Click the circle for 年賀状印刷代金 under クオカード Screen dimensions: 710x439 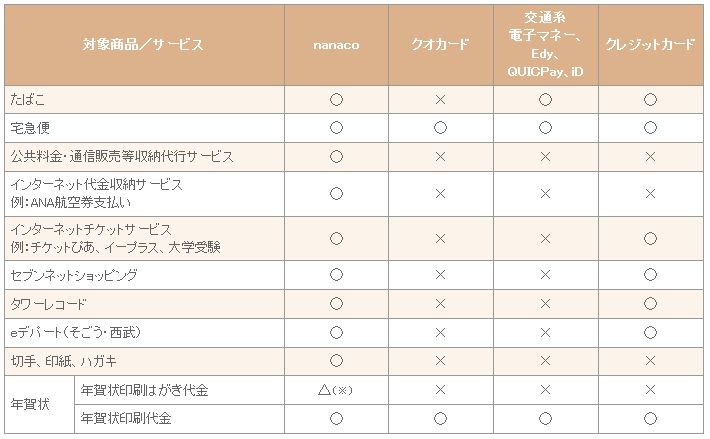pos(440,417)
